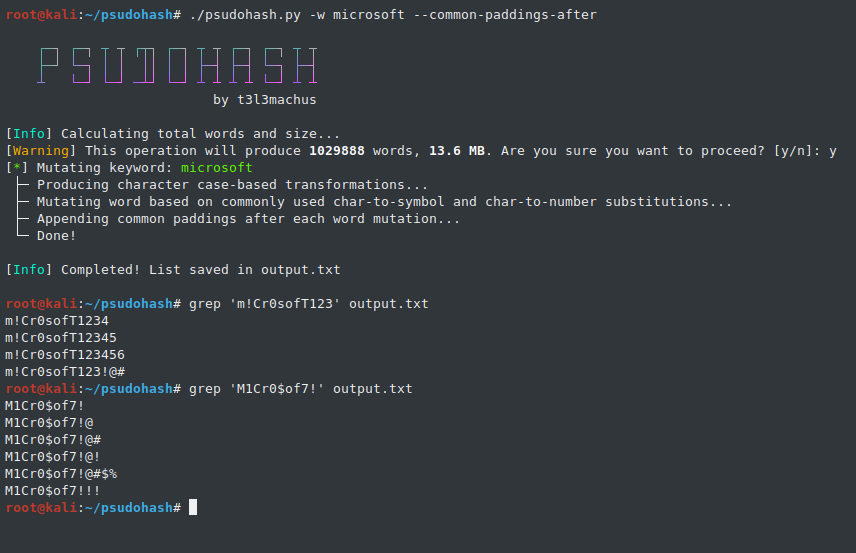
Task: Click the "Producing character case-based transformations" line
Action: (232, 185)
